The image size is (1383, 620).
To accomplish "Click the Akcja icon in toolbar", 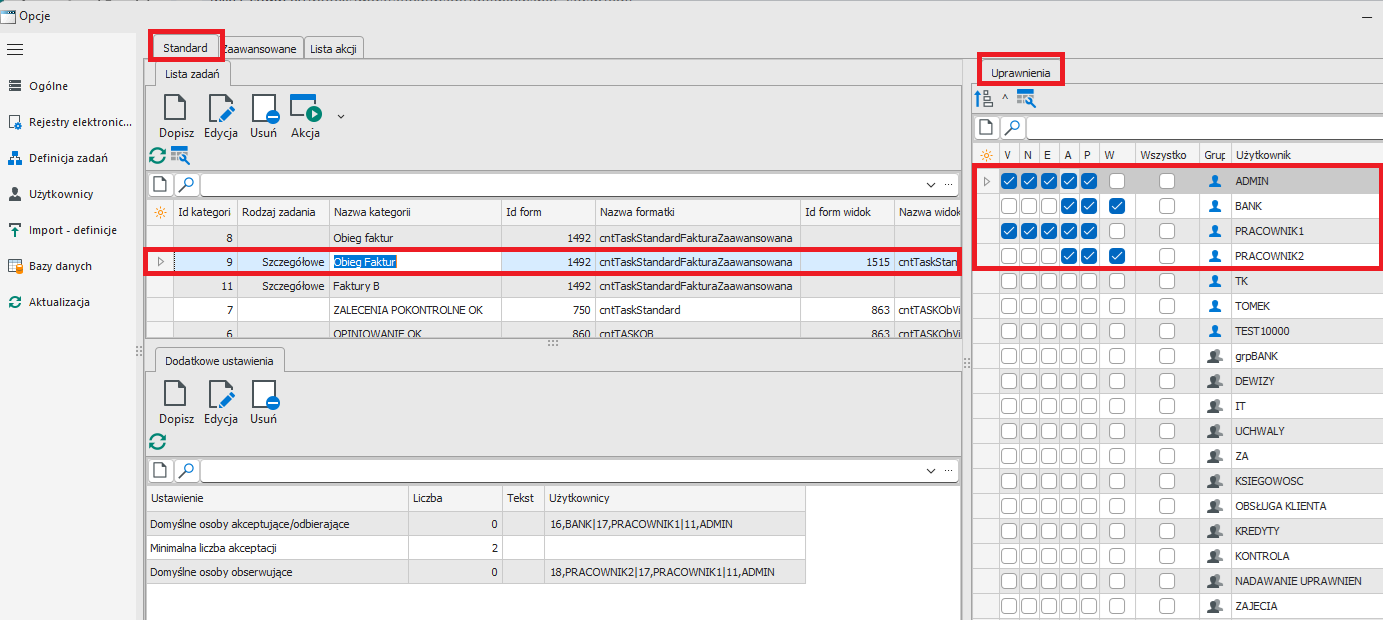I will 304,109.
